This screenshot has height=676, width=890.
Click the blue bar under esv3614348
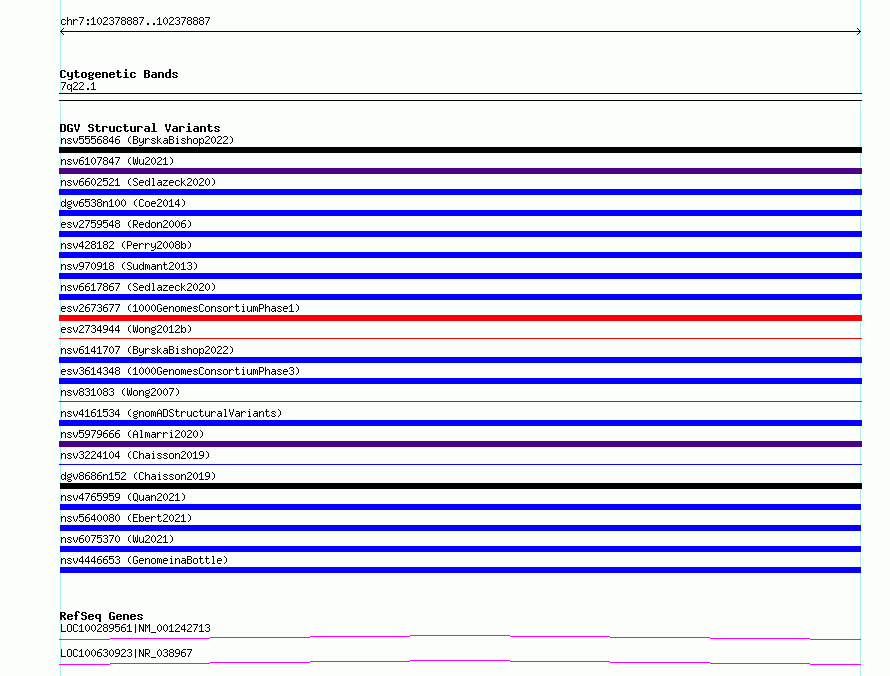[x=460, y=381]
